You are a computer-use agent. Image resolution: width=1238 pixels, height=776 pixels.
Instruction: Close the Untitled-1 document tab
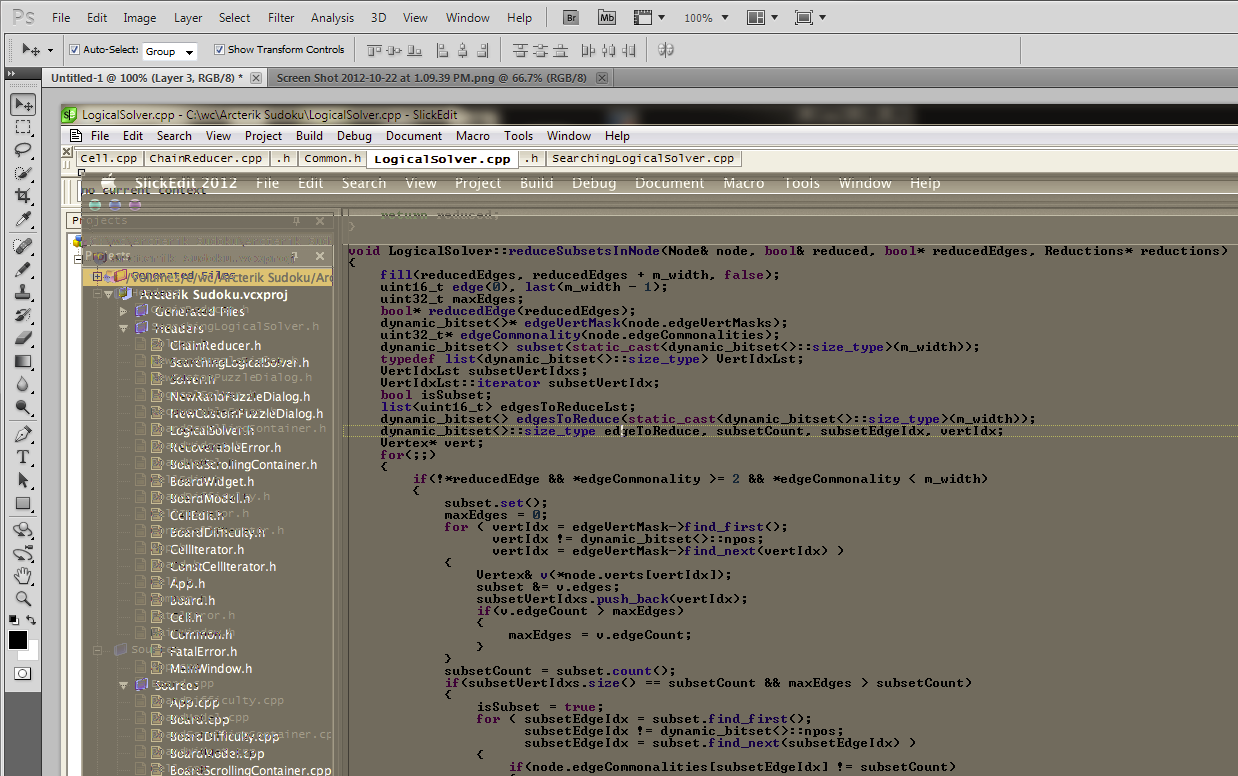point(255,78)
